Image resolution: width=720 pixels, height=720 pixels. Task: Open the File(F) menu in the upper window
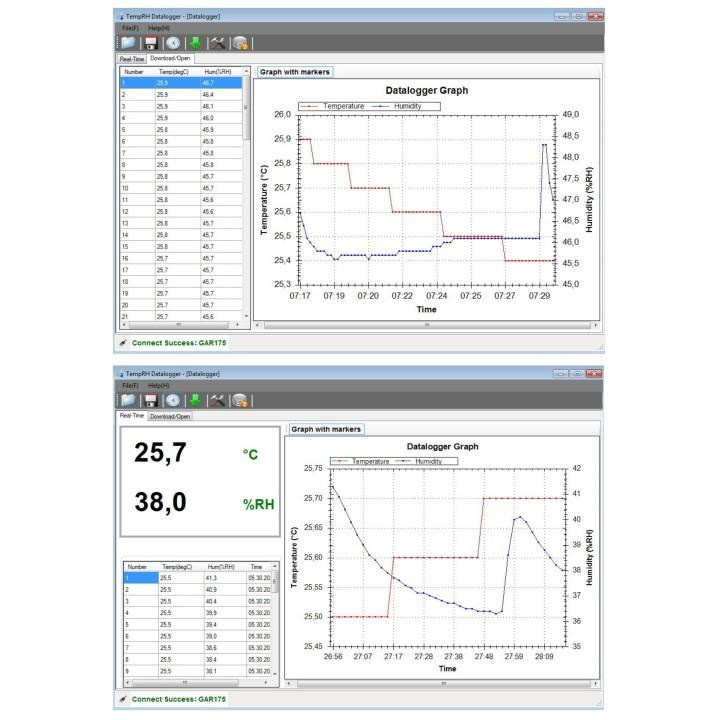(x=129, y=28)
